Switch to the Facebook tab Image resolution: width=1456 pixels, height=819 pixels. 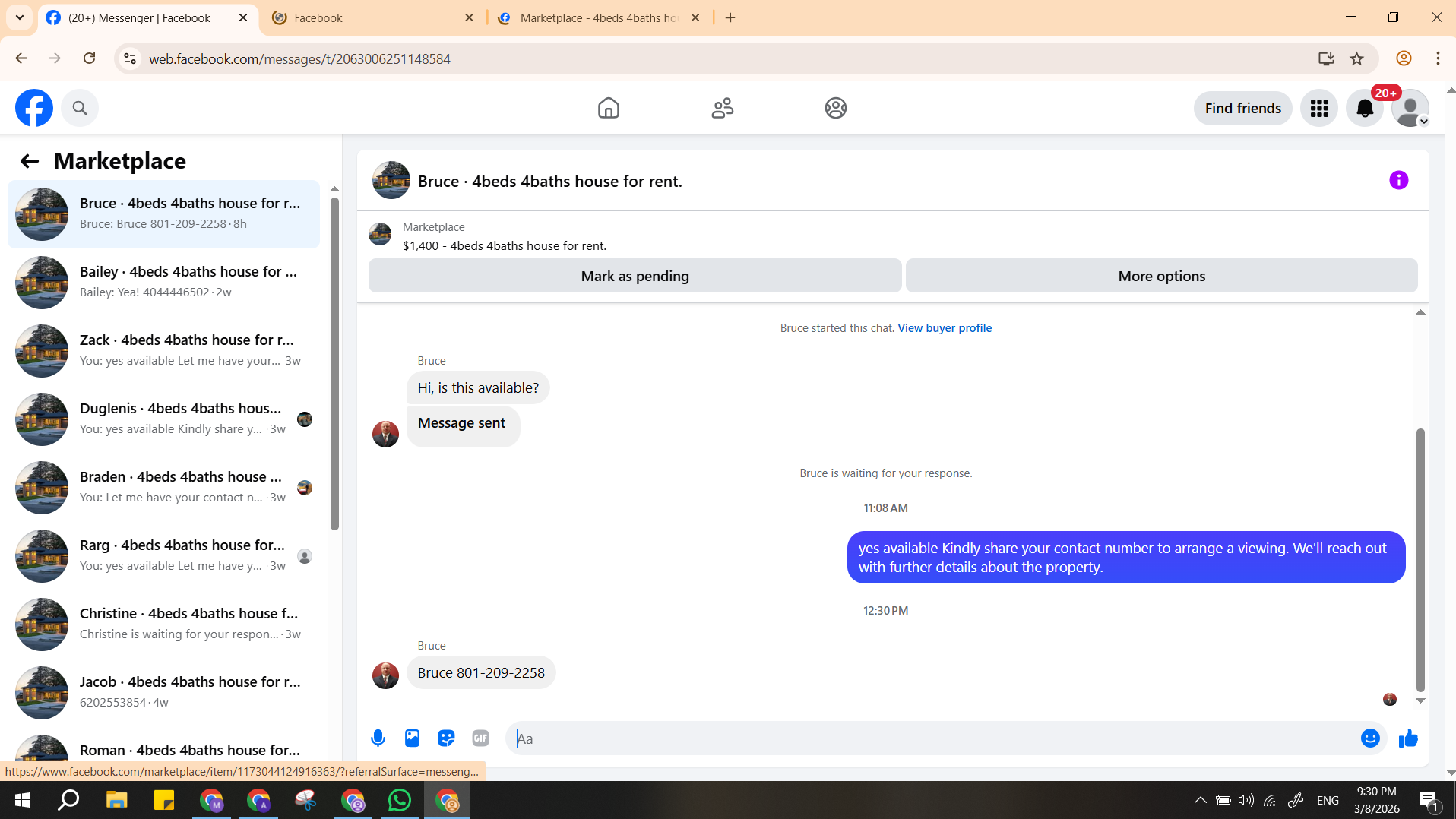372,17
